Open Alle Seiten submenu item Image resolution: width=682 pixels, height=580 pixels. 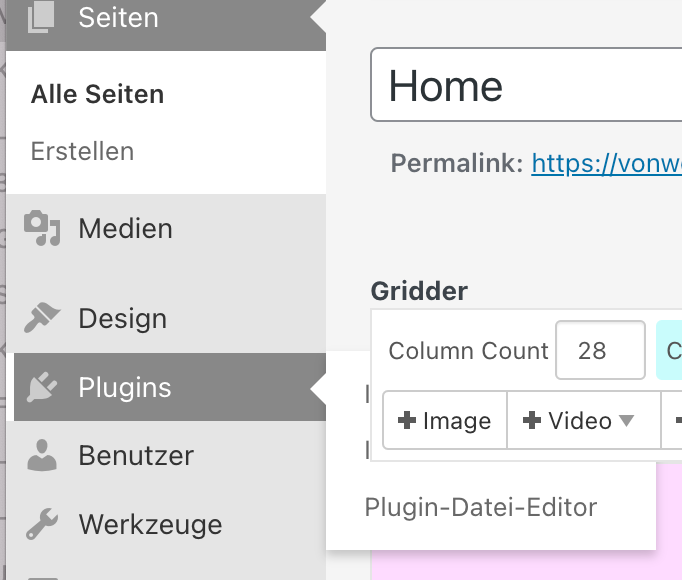pyautogui.click(x=97, y=95)
